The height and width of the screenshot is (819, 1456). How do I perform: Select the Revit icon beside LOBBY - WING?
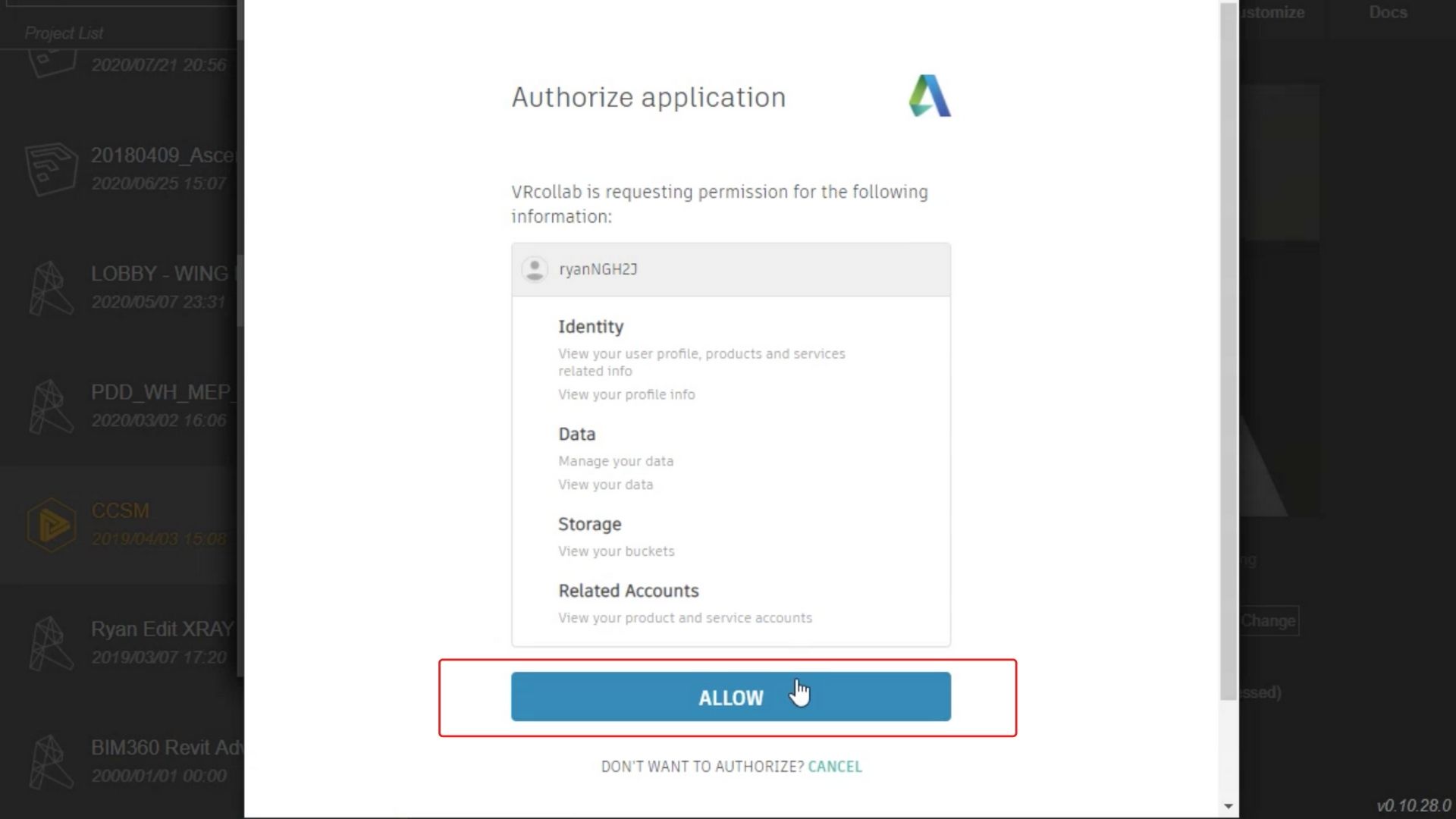coord(52,287)
